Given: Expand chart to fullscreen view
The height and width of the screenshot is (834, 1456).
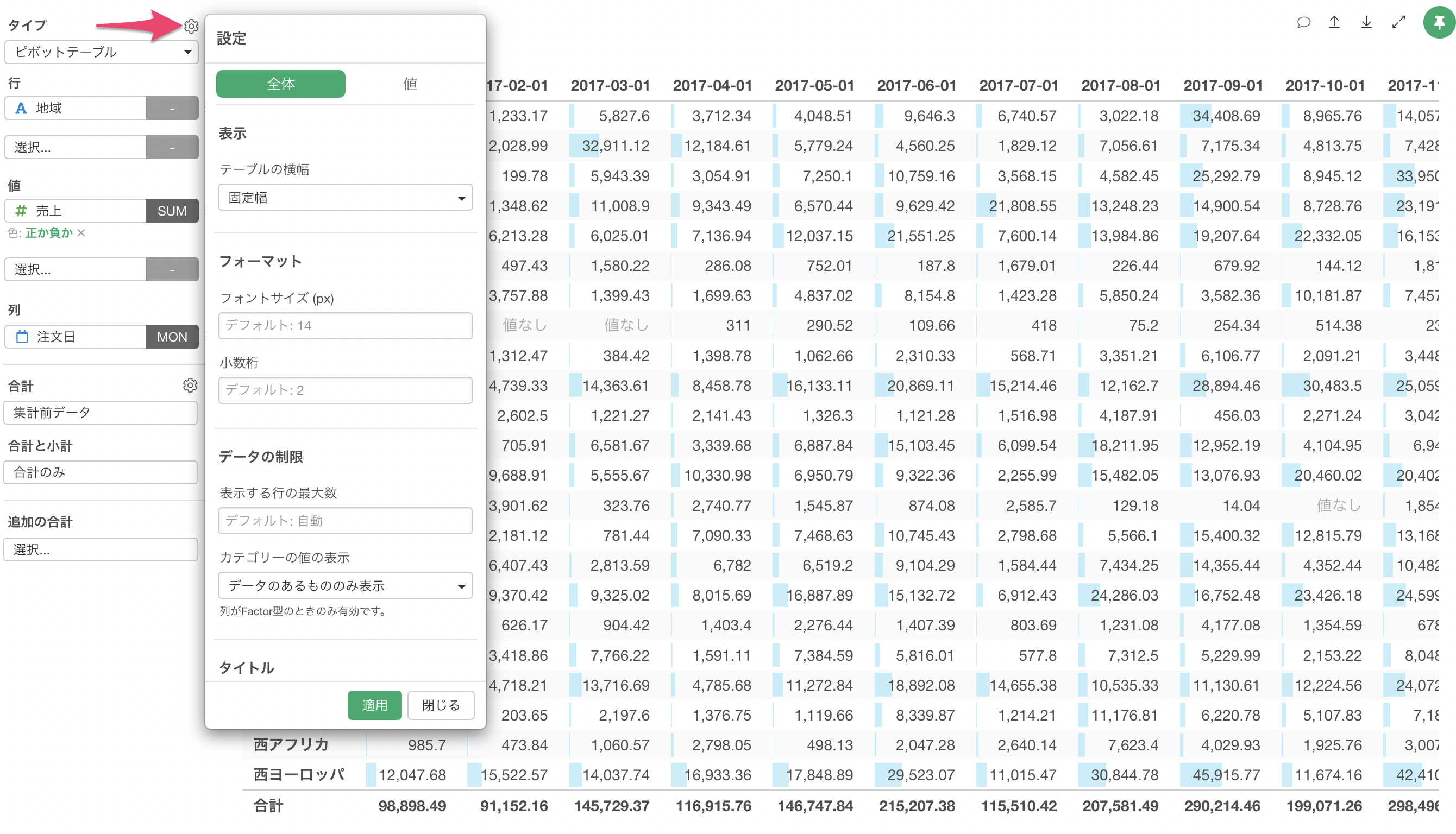Looking at the screenshot, I should (1399, 22).
